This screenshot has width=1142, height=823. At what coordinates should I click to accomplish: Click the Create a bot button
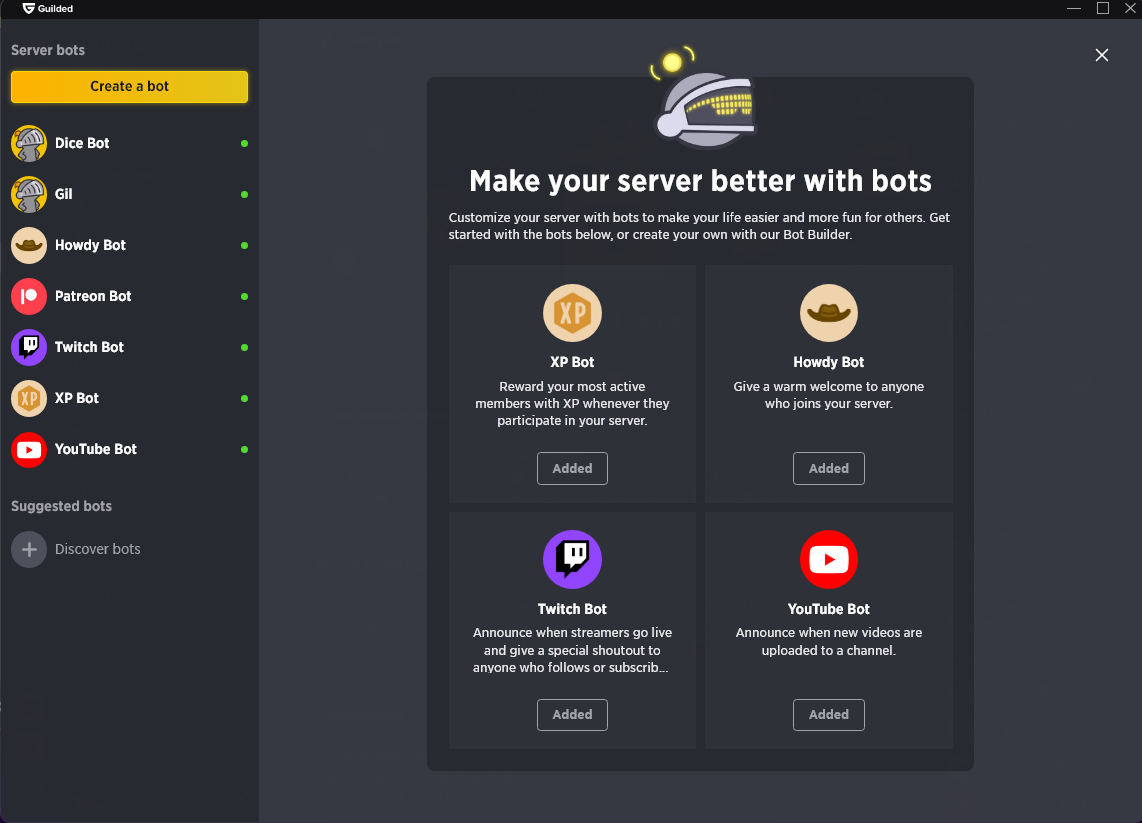click(x=129, y=87)
